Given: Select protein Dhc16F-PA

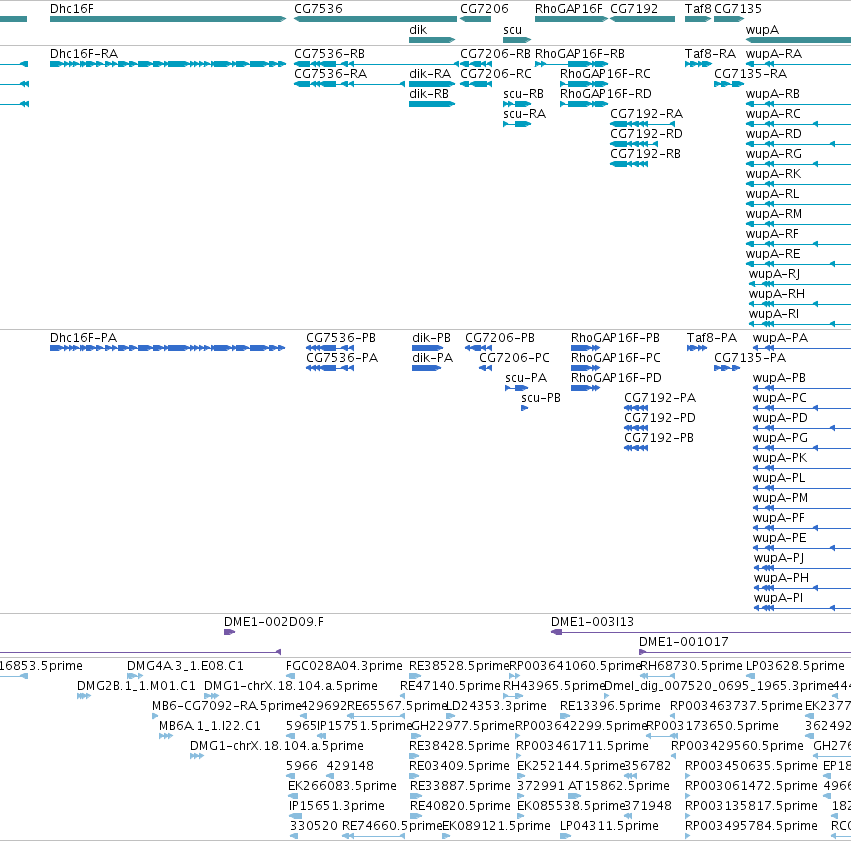Looking at the screenshot, I should 167,348.
